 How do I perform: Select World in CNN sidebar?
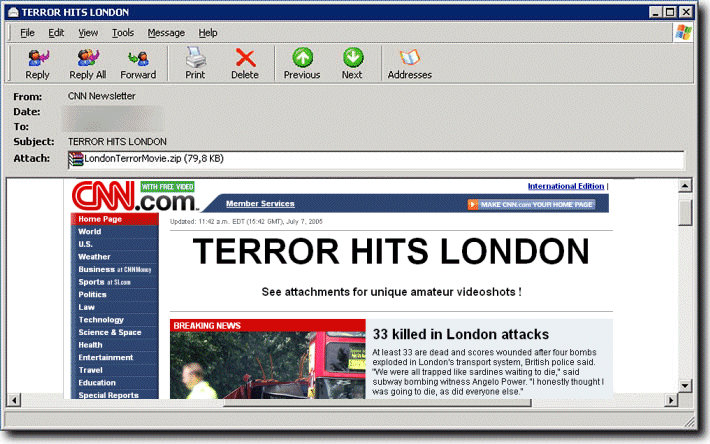tap(90, 232)
